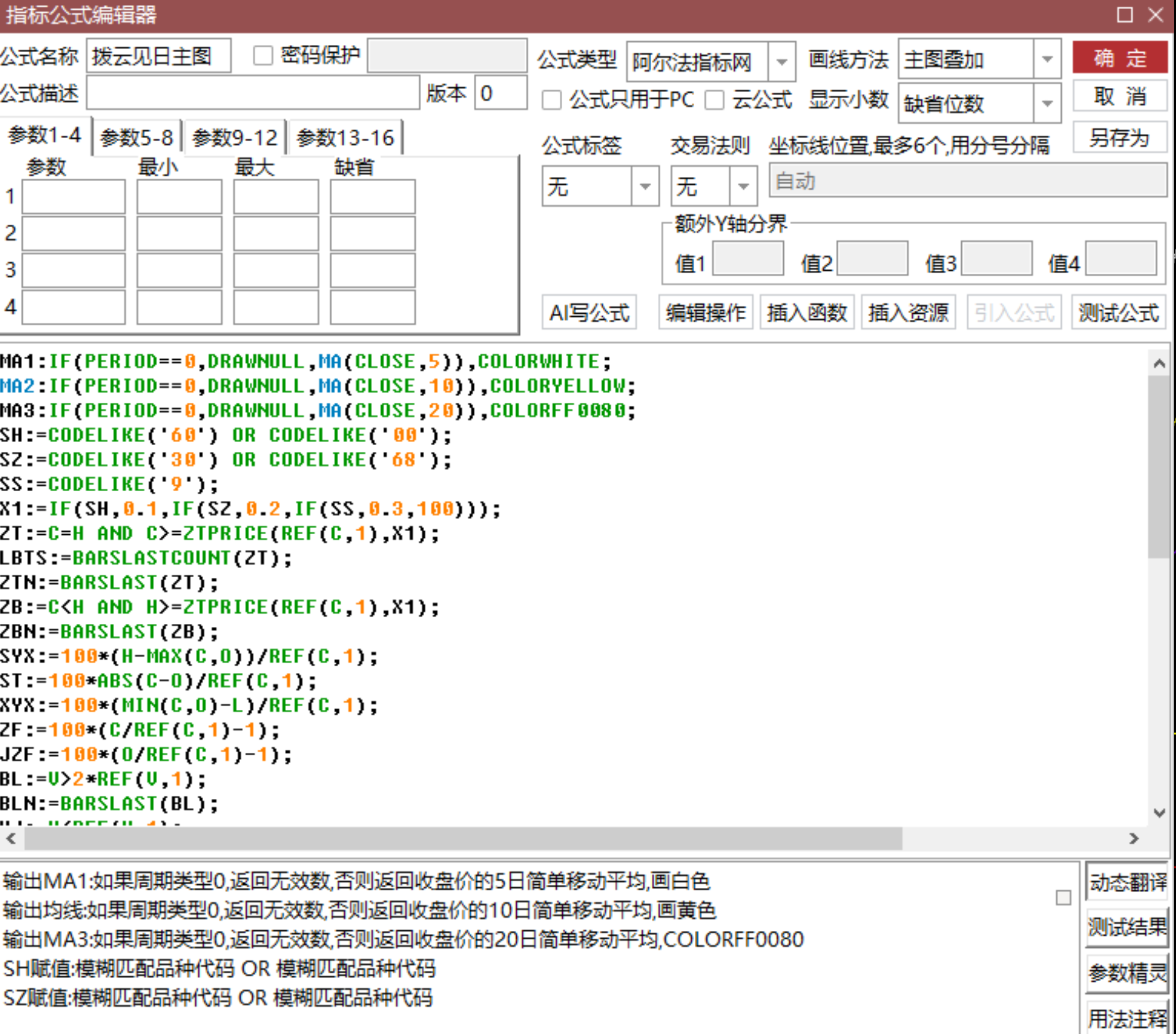Click the horizontal scrollbar thumb
1176x1034 pixels.
[463, 838]
